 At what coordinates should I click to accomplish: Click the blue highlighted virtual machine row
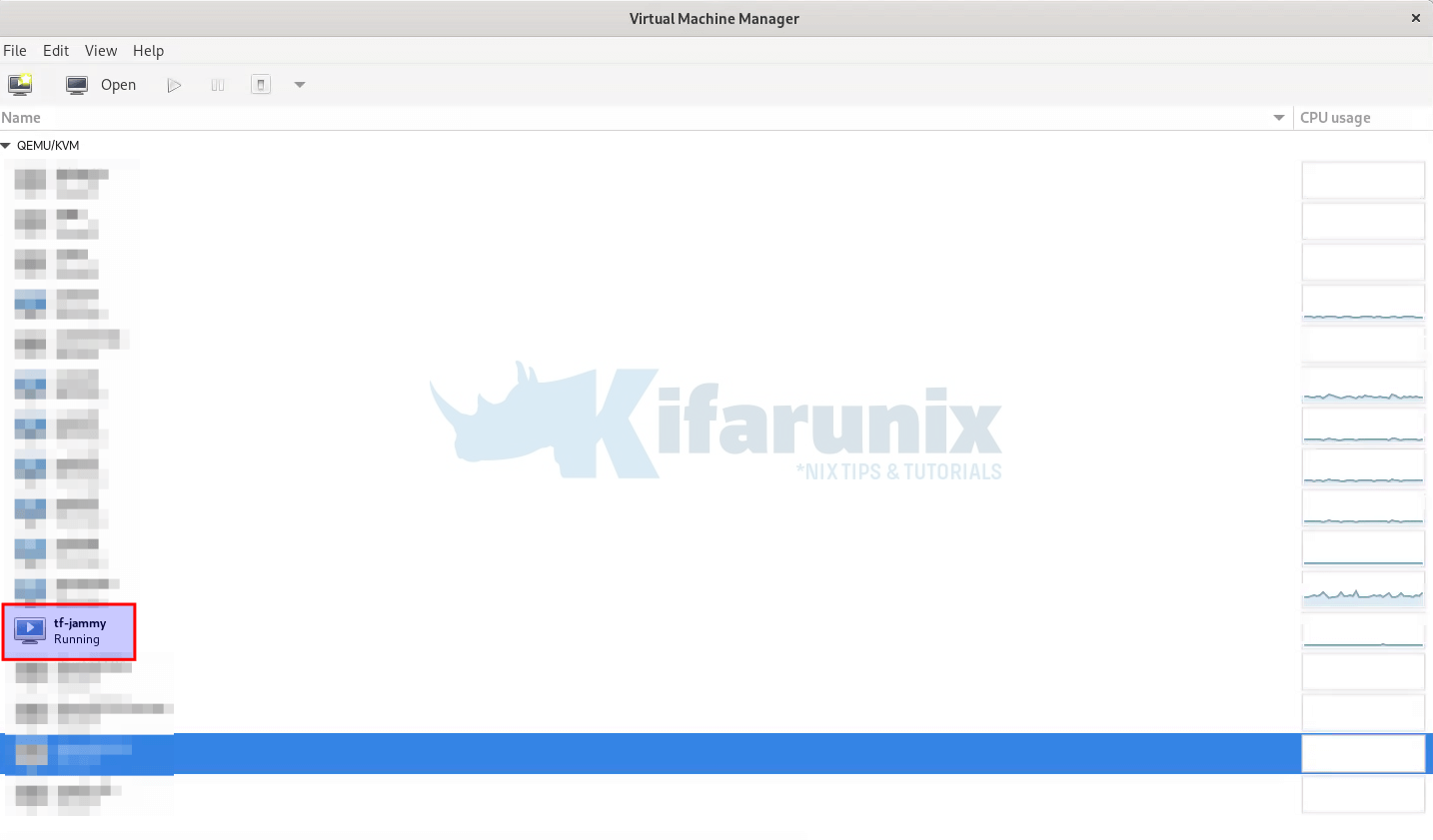(x=700, y=753)
